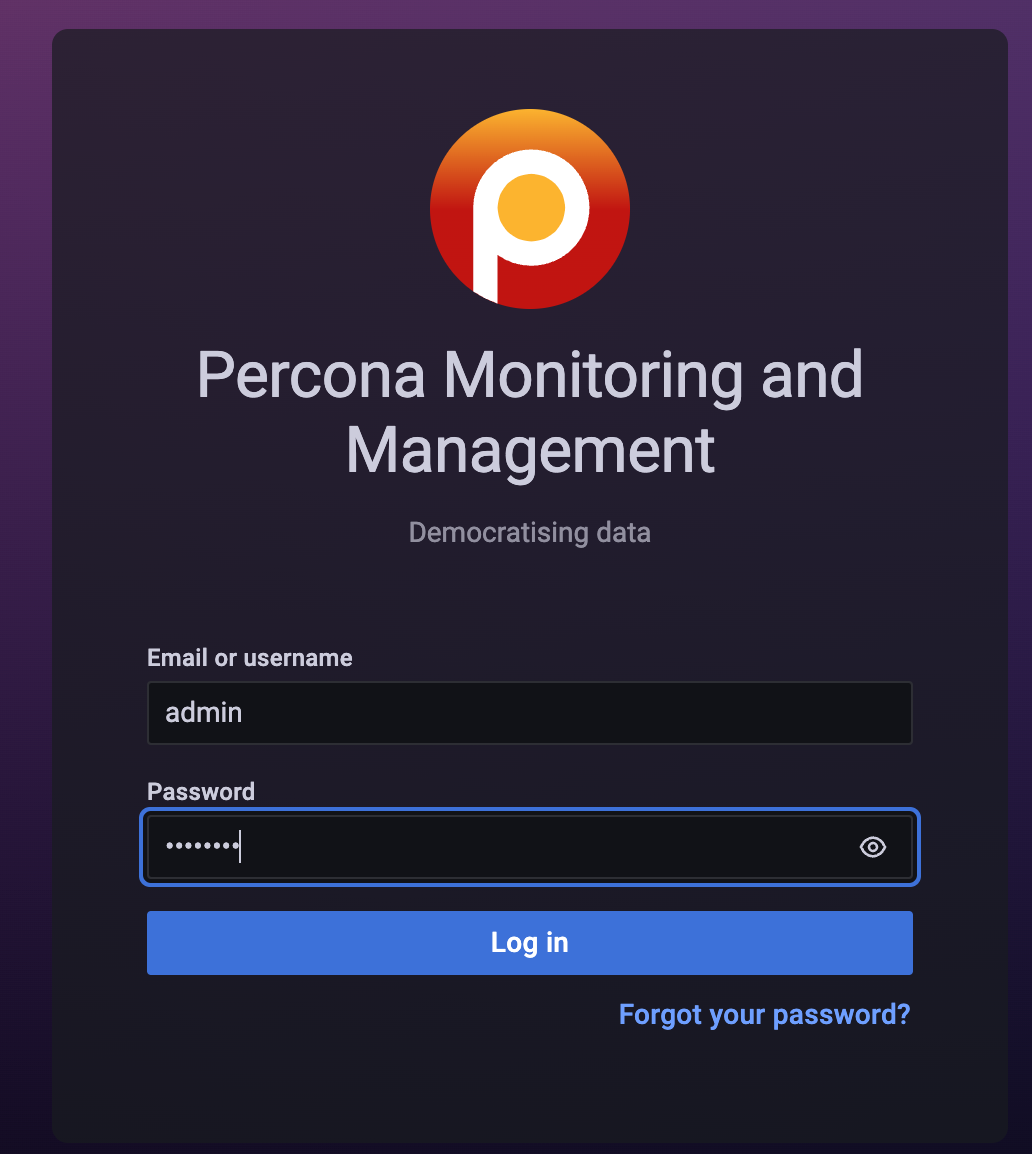Show the password with the eye icon

click(872, 847)
